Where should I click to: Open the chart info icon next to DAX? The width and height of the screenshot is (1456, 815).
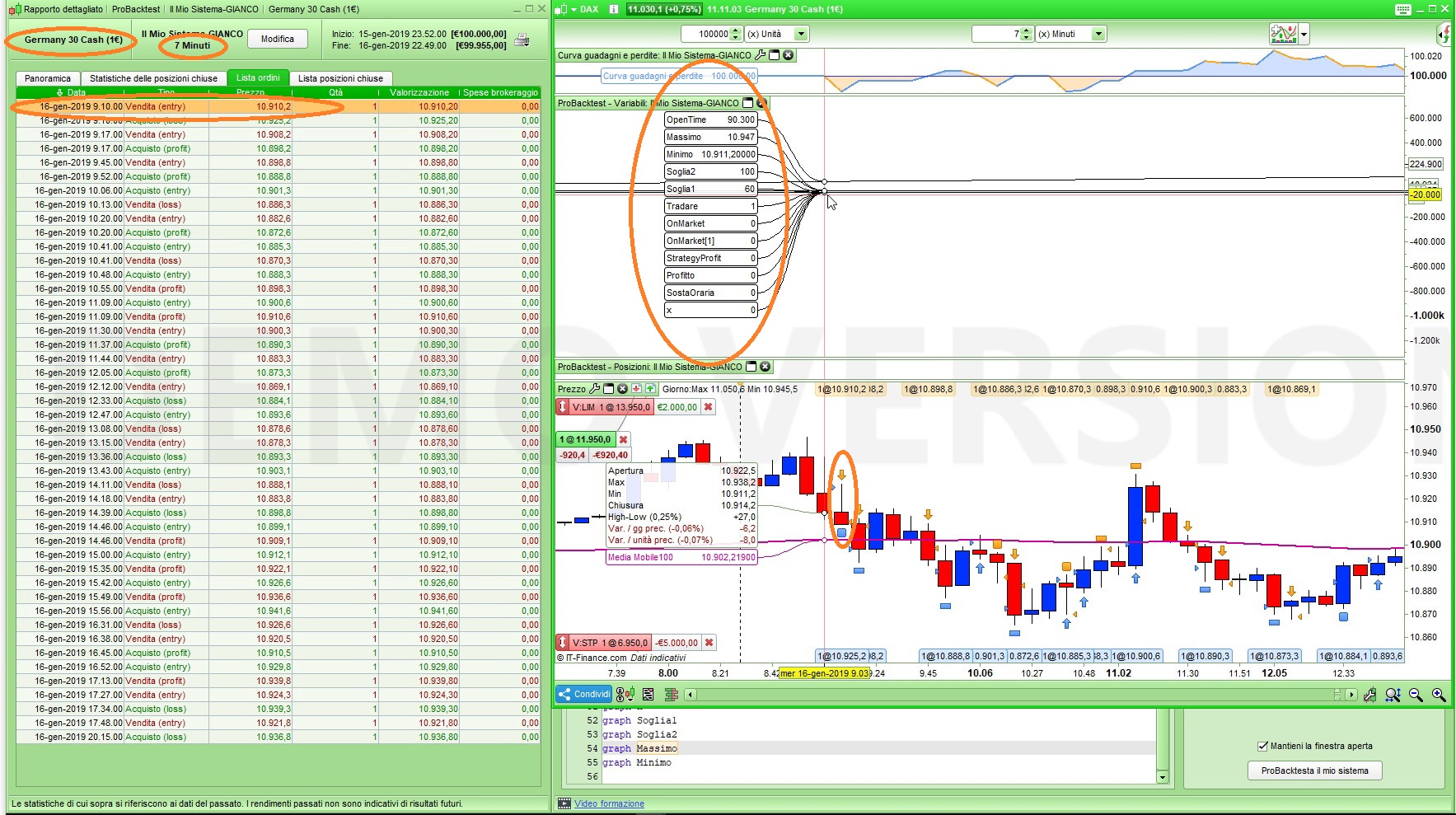tap(614, 9)
